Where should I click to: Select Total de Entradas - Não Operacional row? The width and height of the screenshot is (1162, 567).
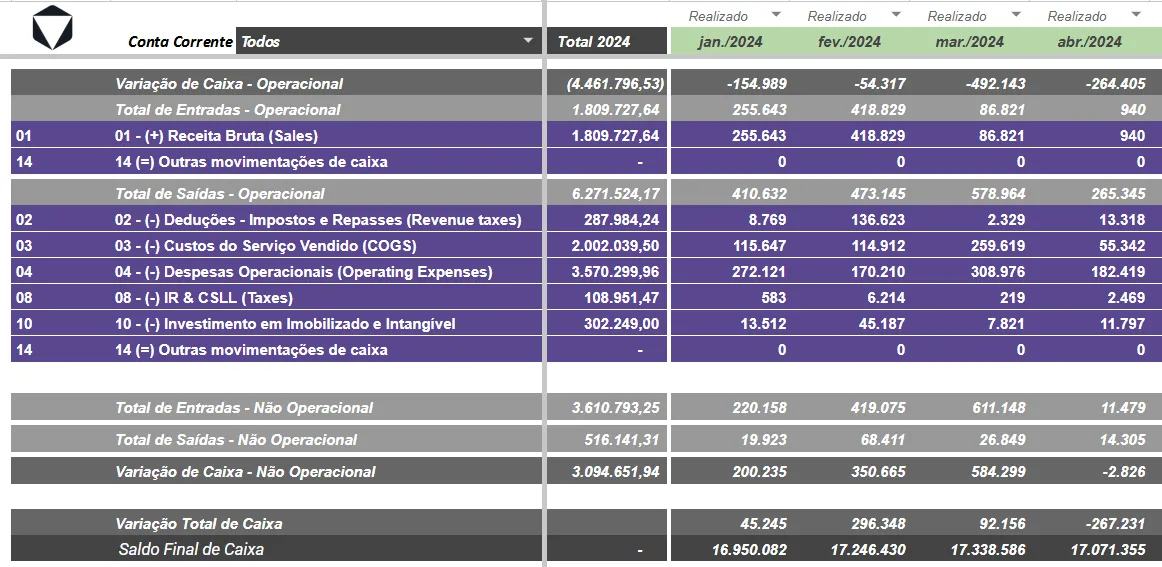click(276, 408)
